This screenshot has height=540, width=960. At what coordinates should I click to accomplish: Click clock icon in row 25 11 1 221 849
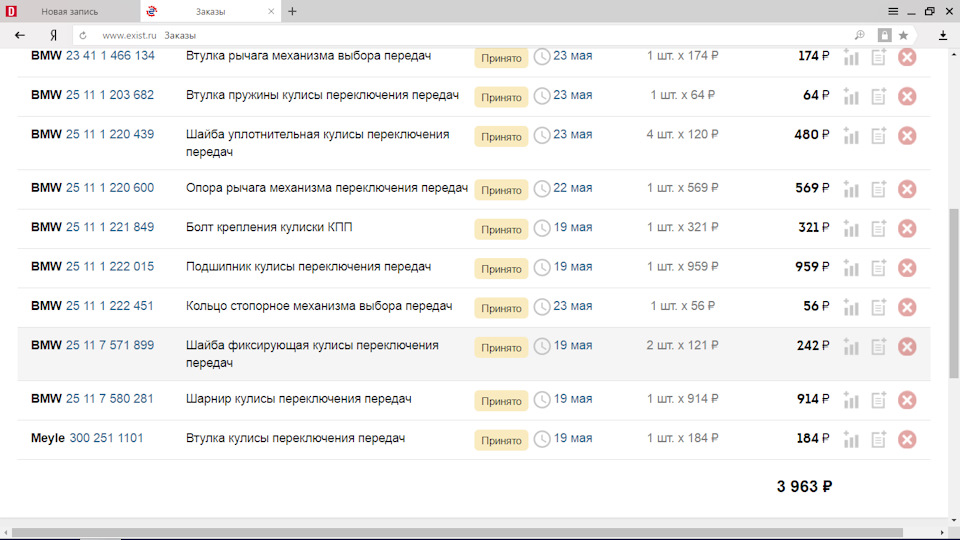coord(542,228)
